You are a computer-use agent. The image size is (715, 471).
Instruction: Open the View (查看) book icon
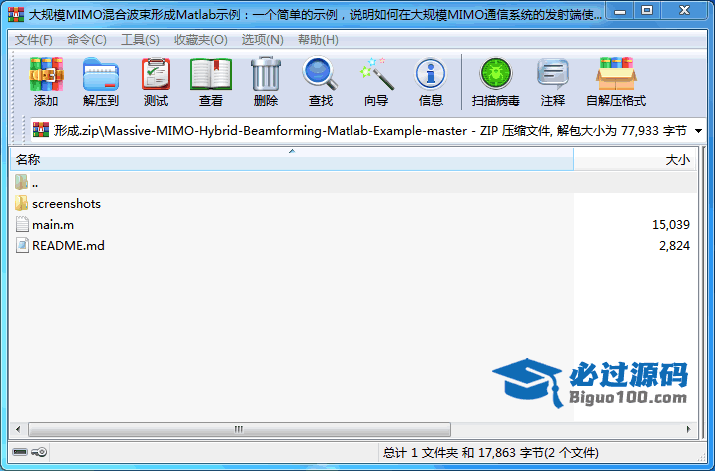(211, 74)
